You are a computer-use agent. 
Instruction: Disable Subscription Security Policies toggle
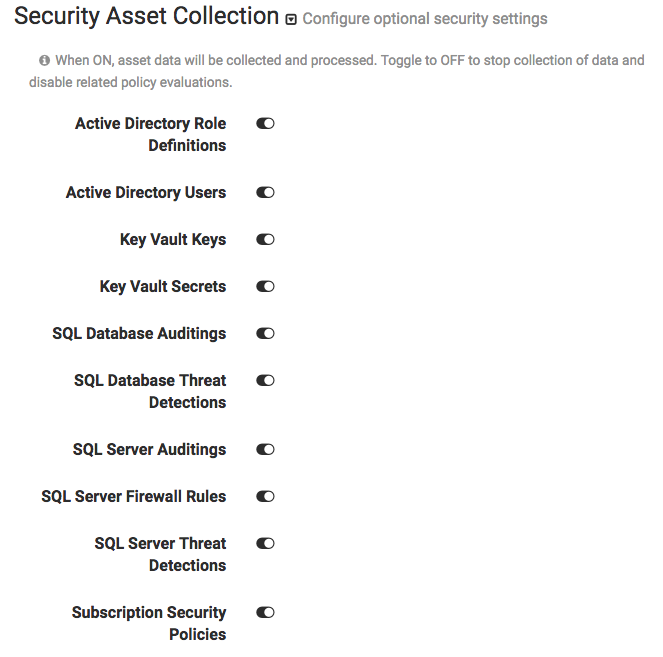pos(265,613)
